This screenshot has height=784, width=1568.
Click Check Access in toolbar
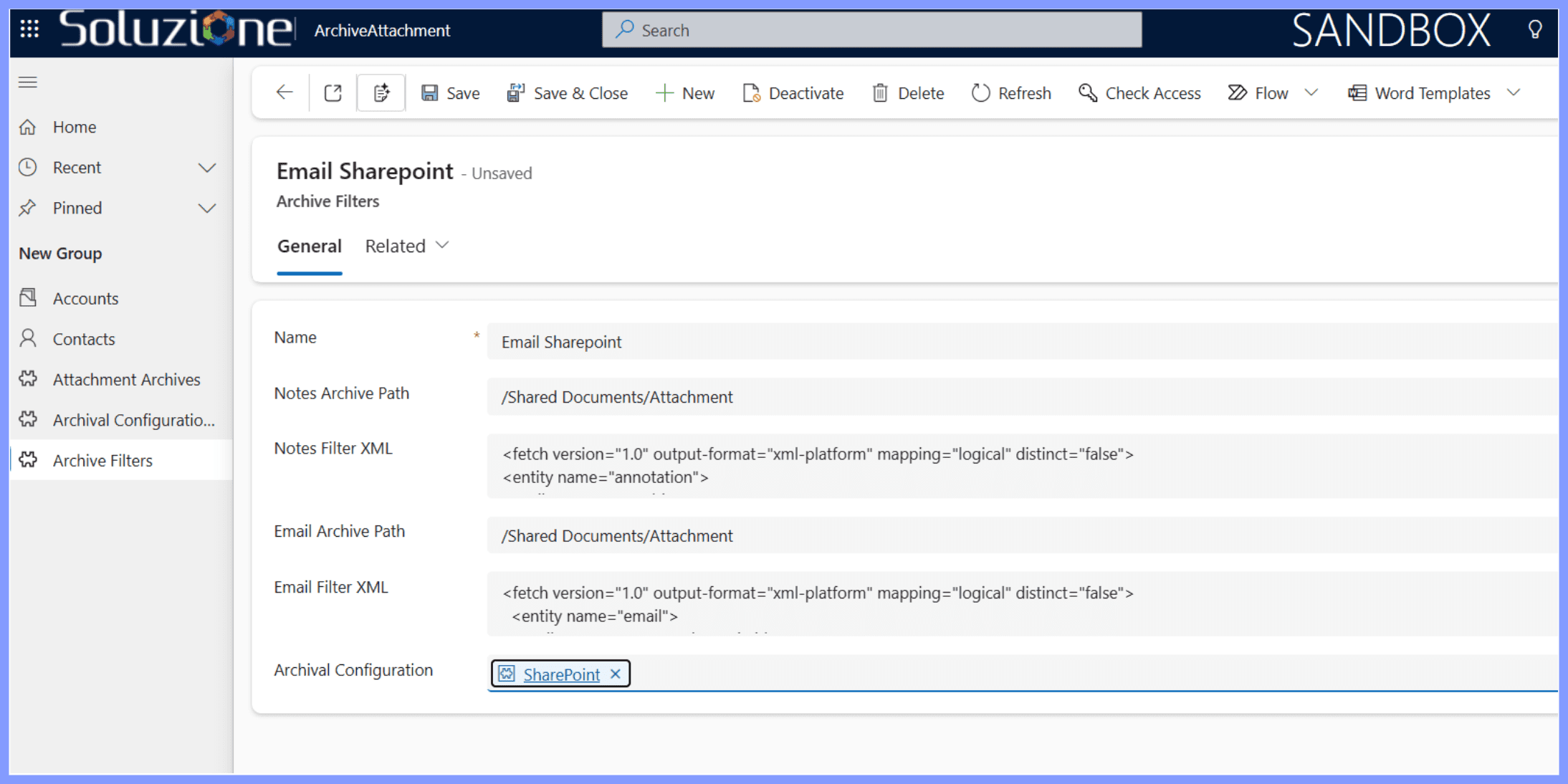tap(1139, 93)
